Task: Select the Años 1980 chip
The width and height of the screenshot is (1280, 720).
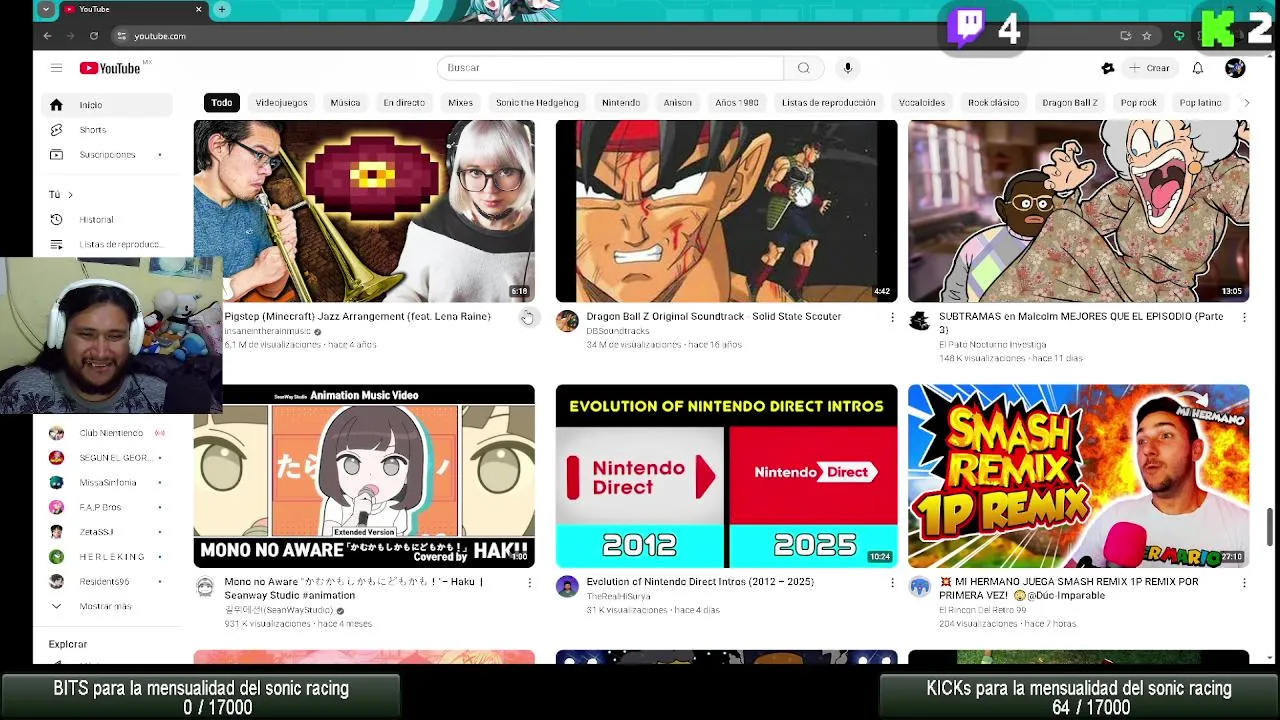Action: pos(737,102)
